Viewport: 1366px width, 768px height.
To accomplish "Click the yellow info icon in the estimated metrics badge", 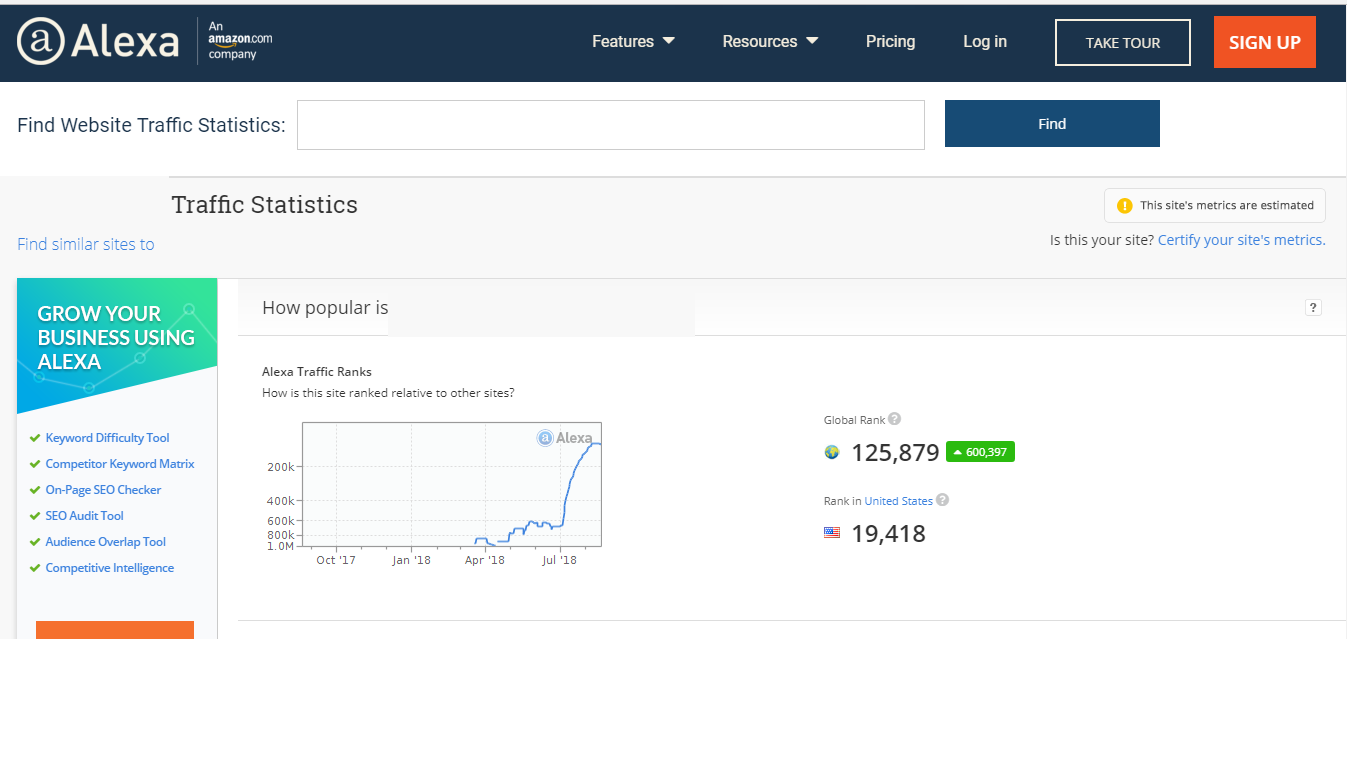I will point(1124,205).
